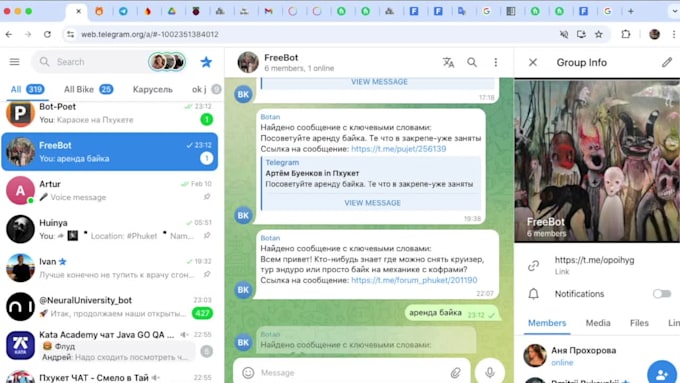Open the Telegram hamburger menu
Viewport: 680px width, 383px height.
pyautogui.click(x=14, y=62)
